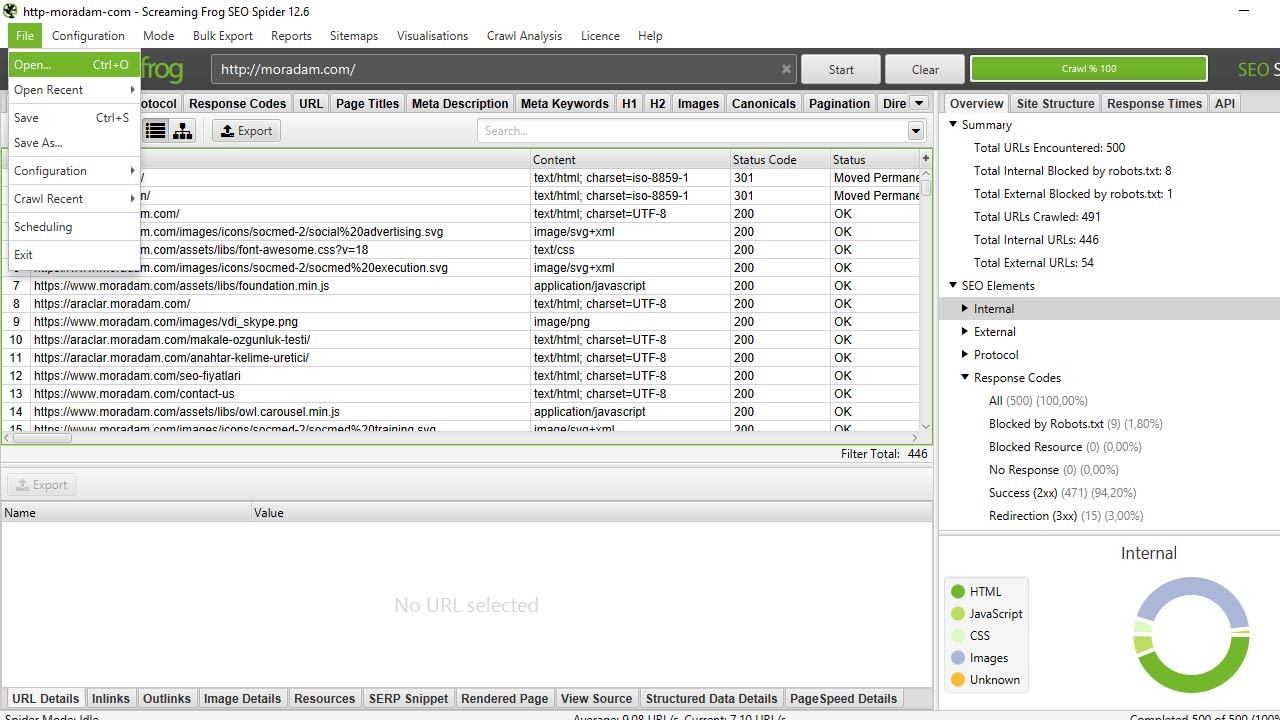This screenshot has width=1280, height=720.
Task: Select the No Response filter
Action: [x=1054, y=470]
